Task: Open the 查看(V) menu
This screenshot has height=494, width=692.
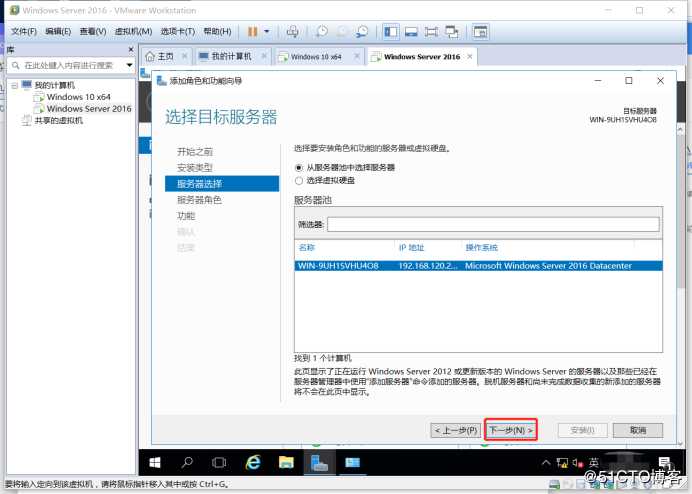Action: pyautogui.click(x=93, y=31)
